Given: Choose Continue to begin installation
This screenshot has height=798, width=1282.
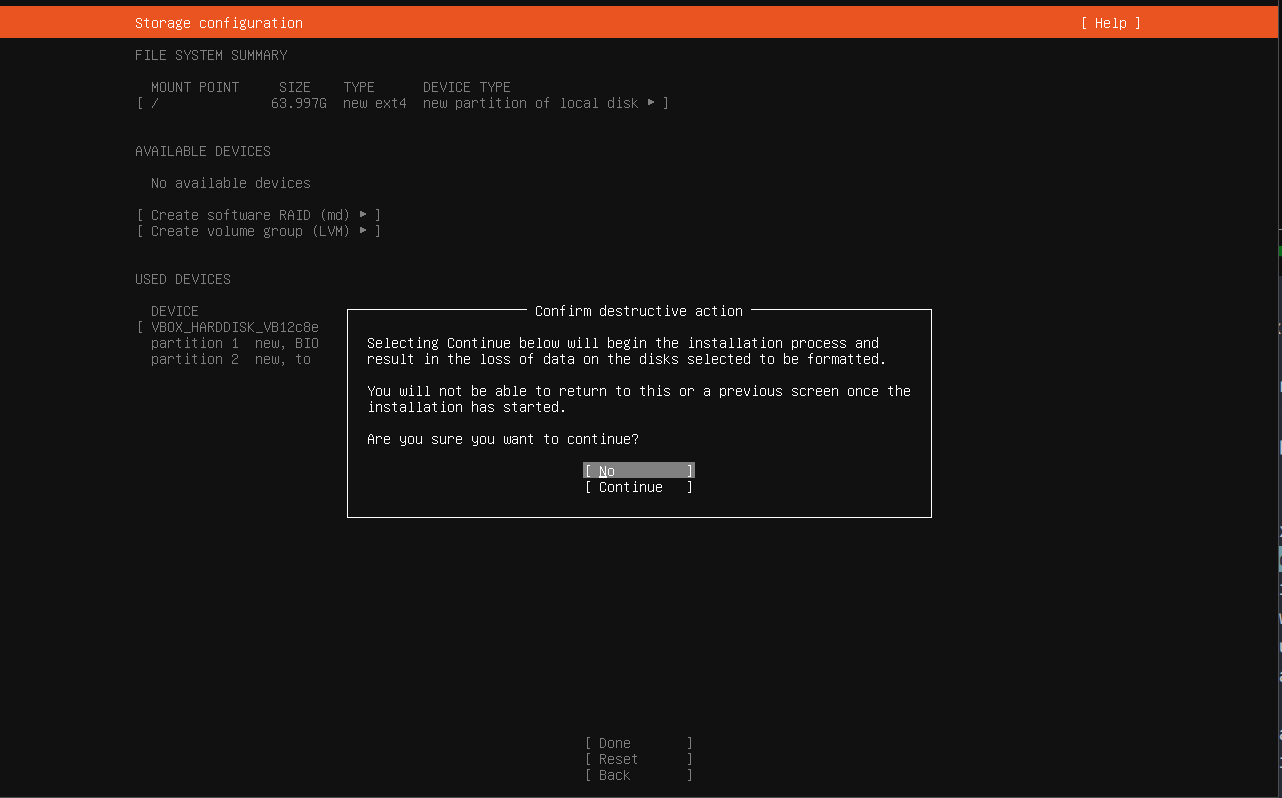Looking at the screenshot, I should (638, 487).
